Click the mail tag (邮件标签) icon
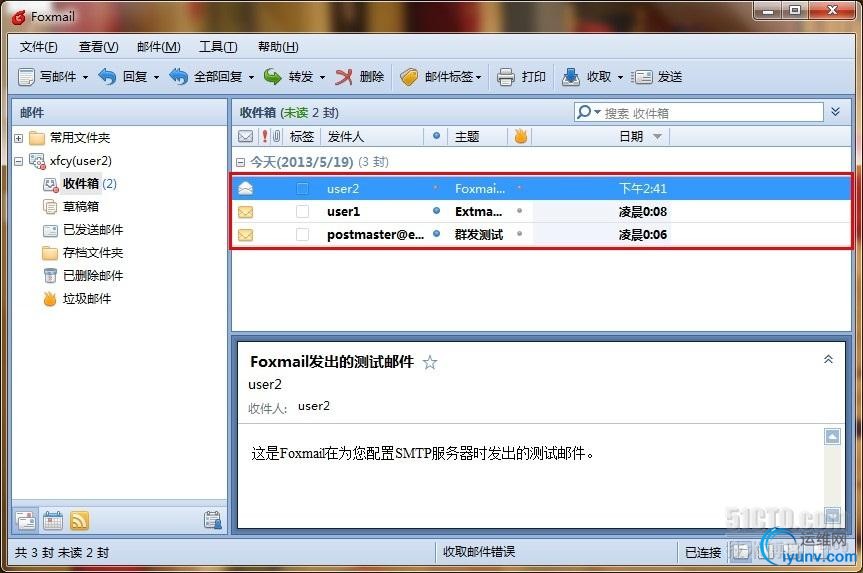The image size is (863, 573). [409, 77]
